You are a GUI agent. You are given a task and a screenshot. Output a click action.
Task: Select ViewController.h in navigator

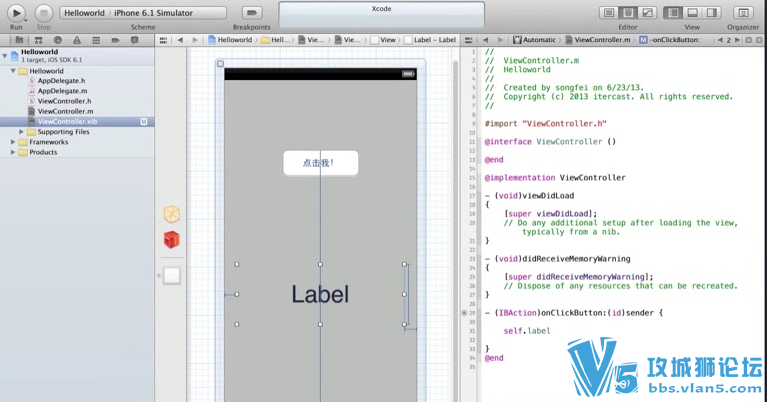[x=64, y=101]
